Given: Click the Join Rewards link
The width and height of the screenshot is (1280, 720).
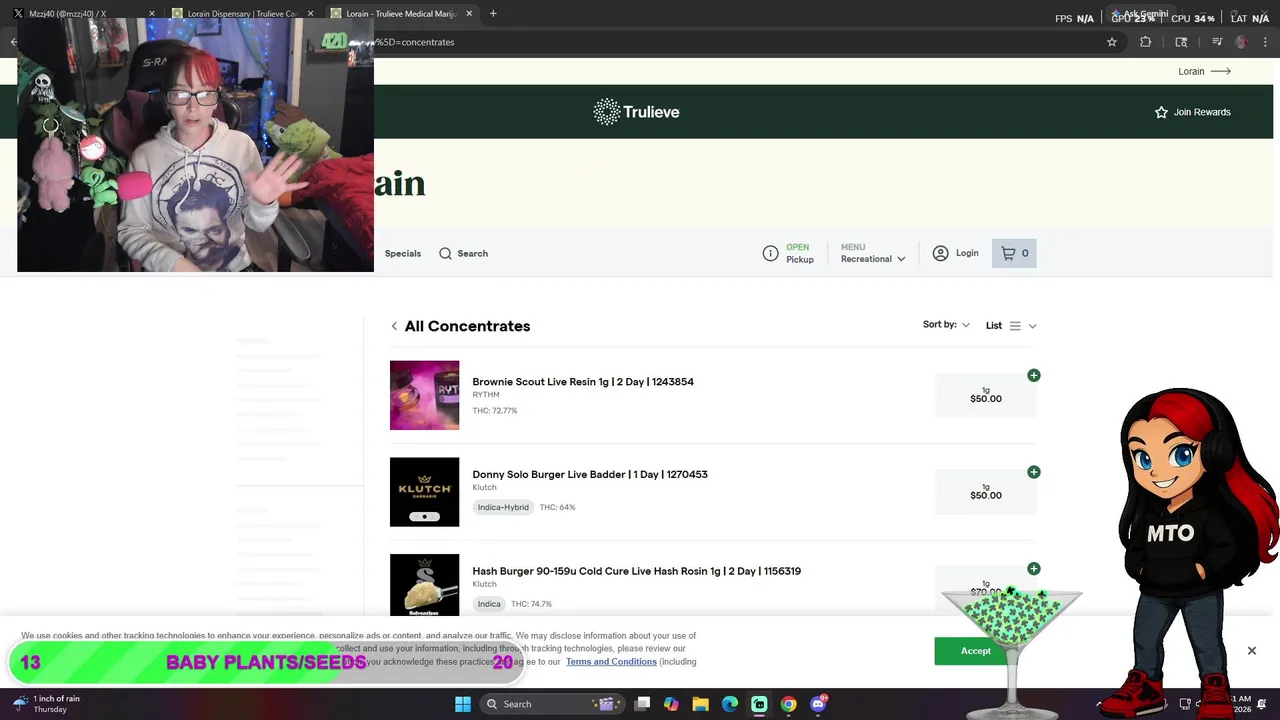Looking at the screenshot, I should pyautogui.click(x=1202, y=112).
